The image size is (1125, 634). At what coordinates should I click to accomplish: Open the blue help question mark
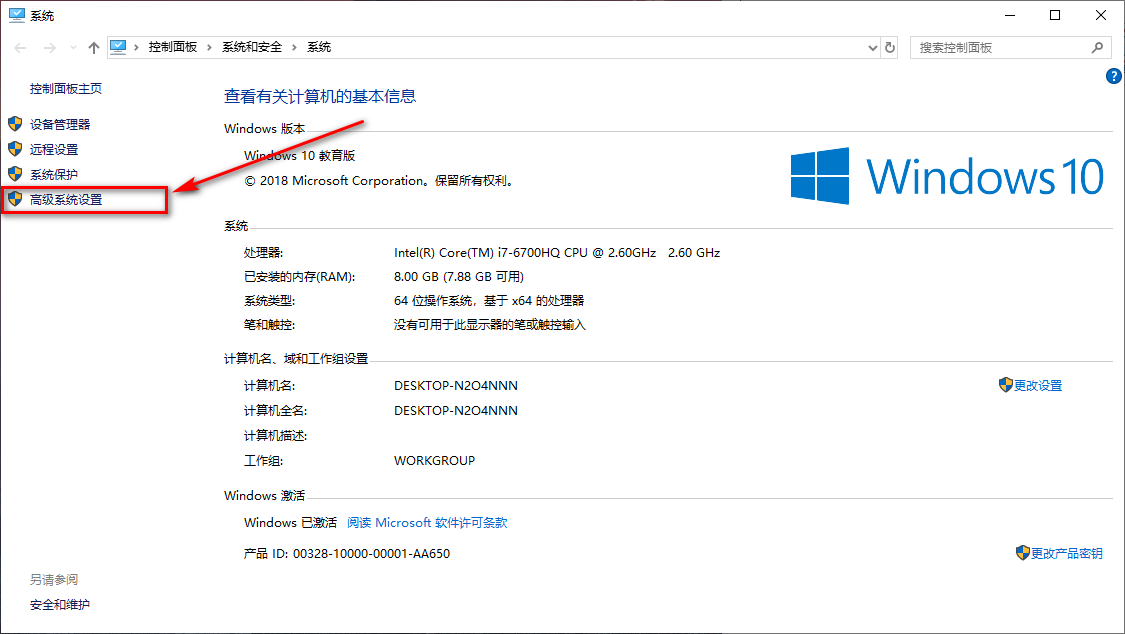pyautogui.click(x=1114, y=76)
